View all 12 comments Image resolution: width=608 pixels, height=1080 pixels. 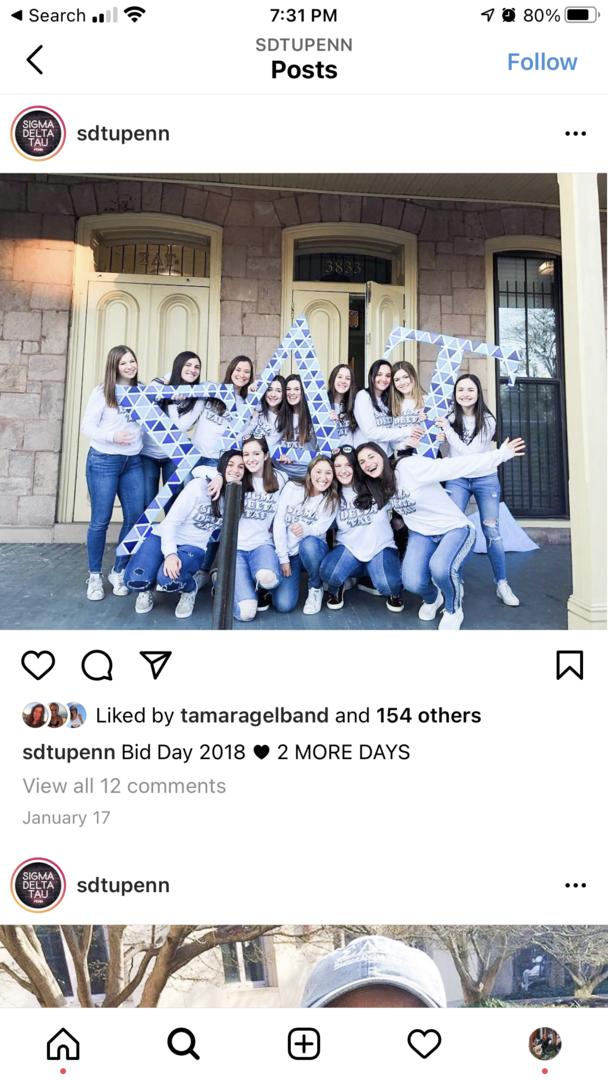[x=124, y=786]
